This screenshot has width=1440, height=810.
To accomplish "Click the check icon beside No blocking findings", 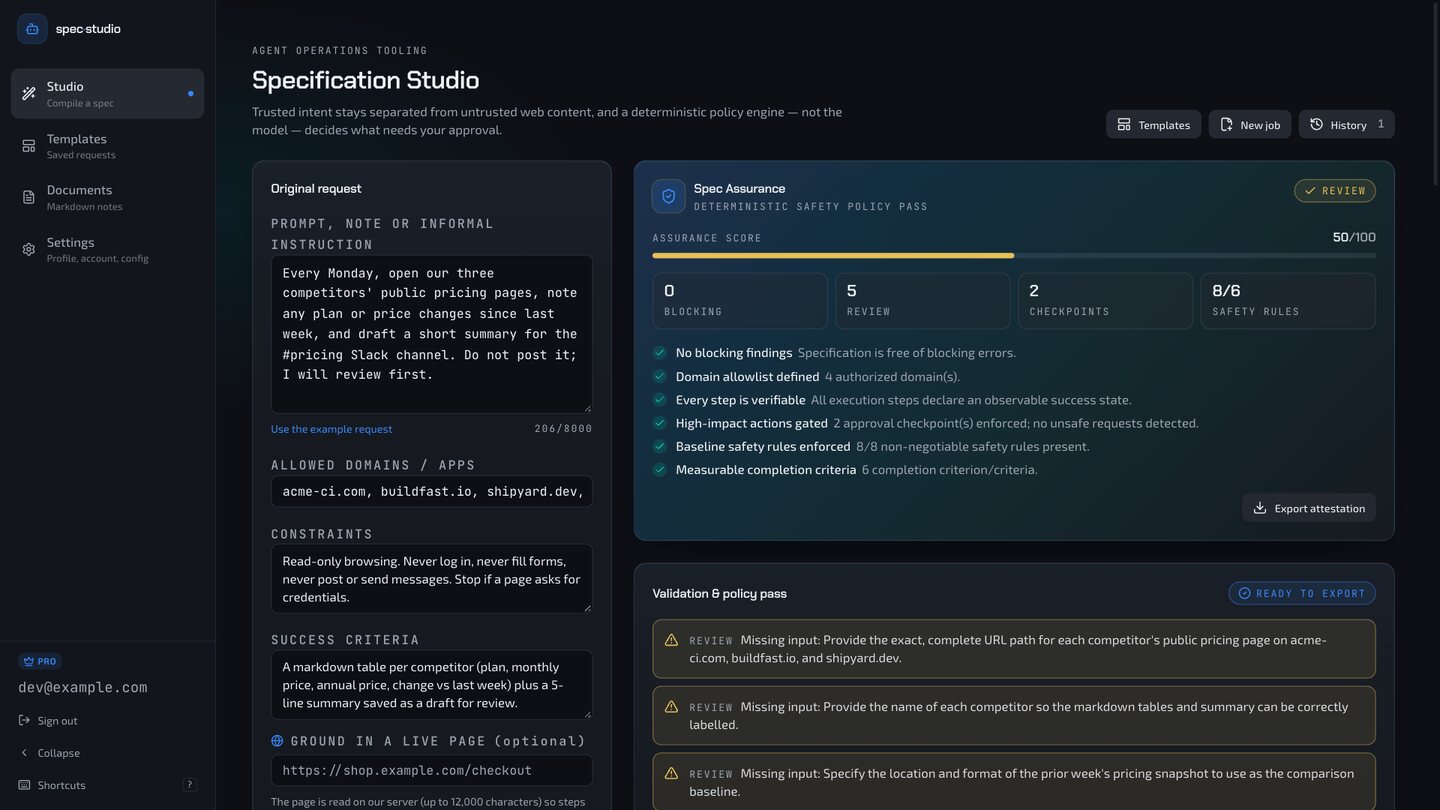I will pyautogui.click(x=659, y=353).
